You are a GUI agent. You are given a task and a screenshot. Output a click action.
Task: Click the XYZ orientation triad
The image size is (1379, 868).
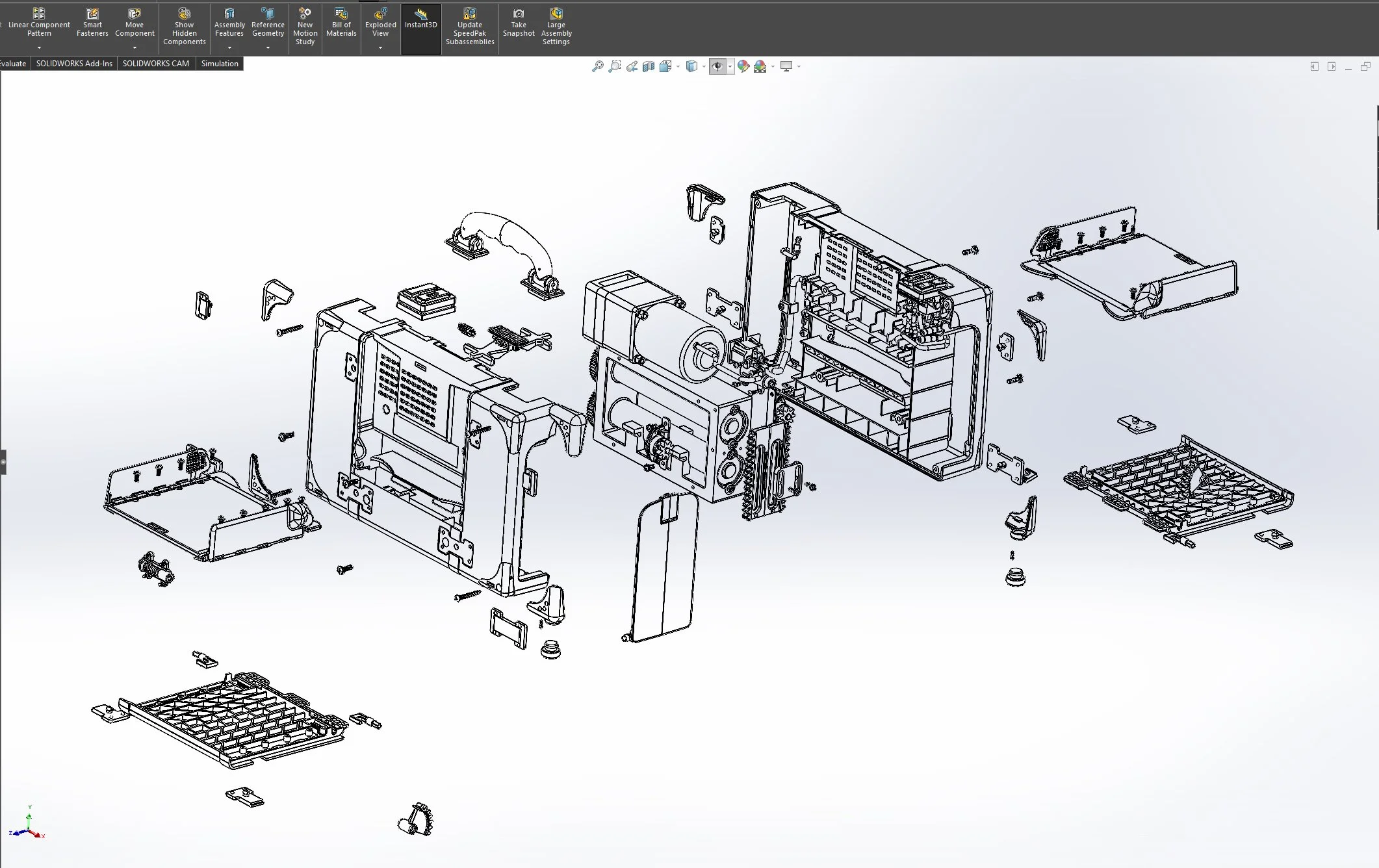[x=27, y=828]
